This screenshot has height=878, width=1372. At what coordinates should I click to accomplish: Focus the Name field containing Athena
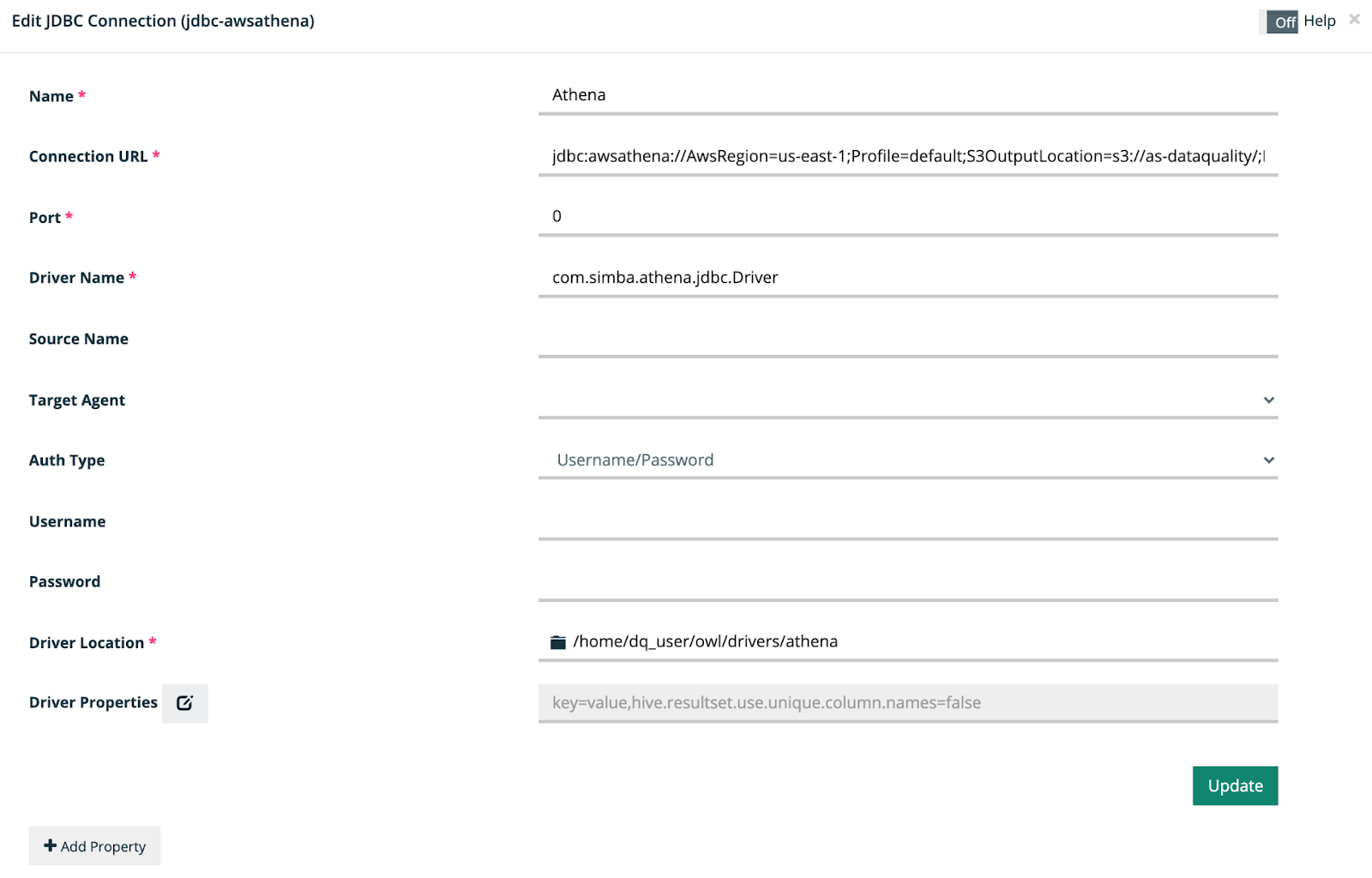(x=908, y=95)
